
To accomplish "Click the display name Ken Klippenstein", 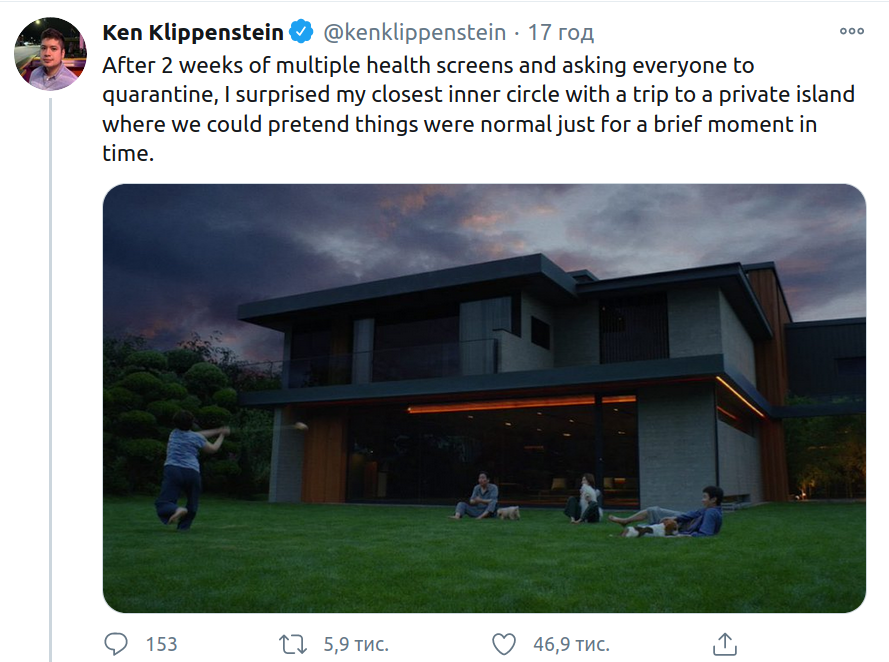I will click(x=193, y=33).
